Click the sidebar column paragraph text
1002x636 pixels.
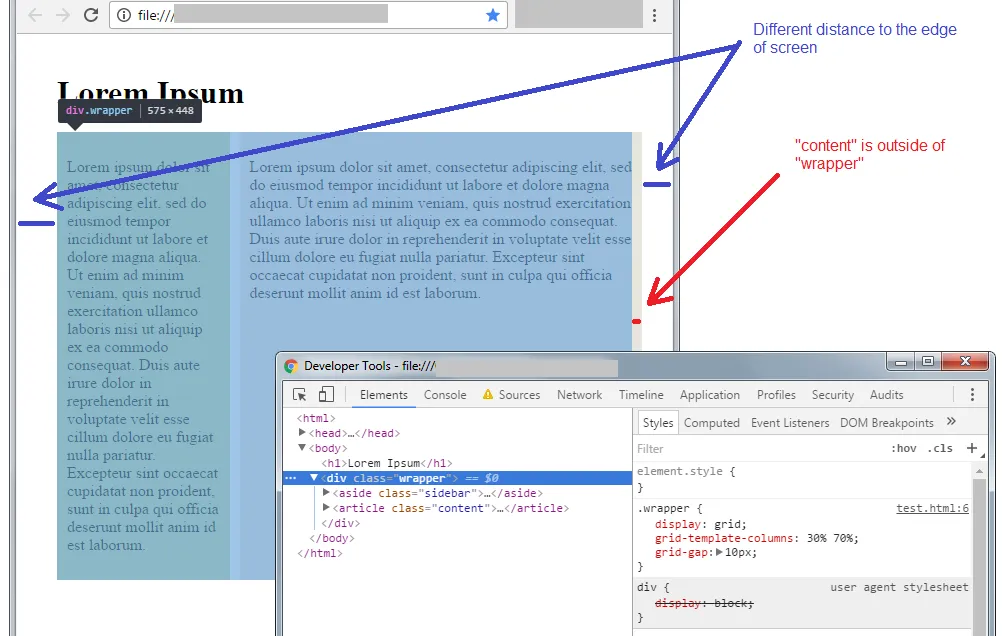143,355
